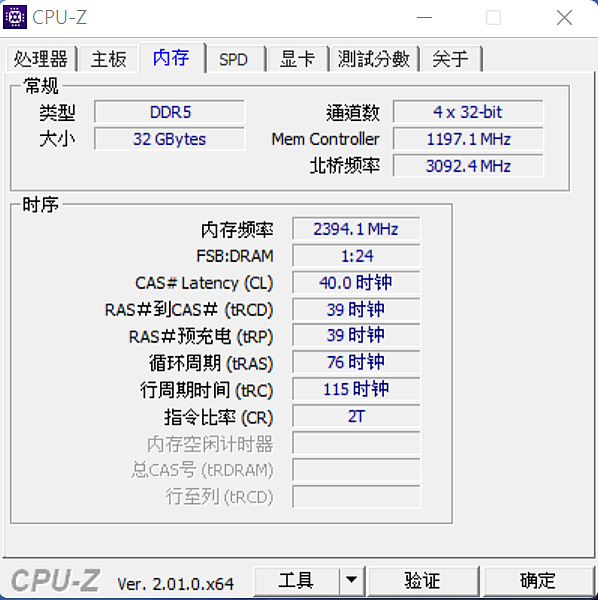Select the DDR5 memory type value
Image resolution: width=598 pixels, height=600 pixels.
click(169, 112)
